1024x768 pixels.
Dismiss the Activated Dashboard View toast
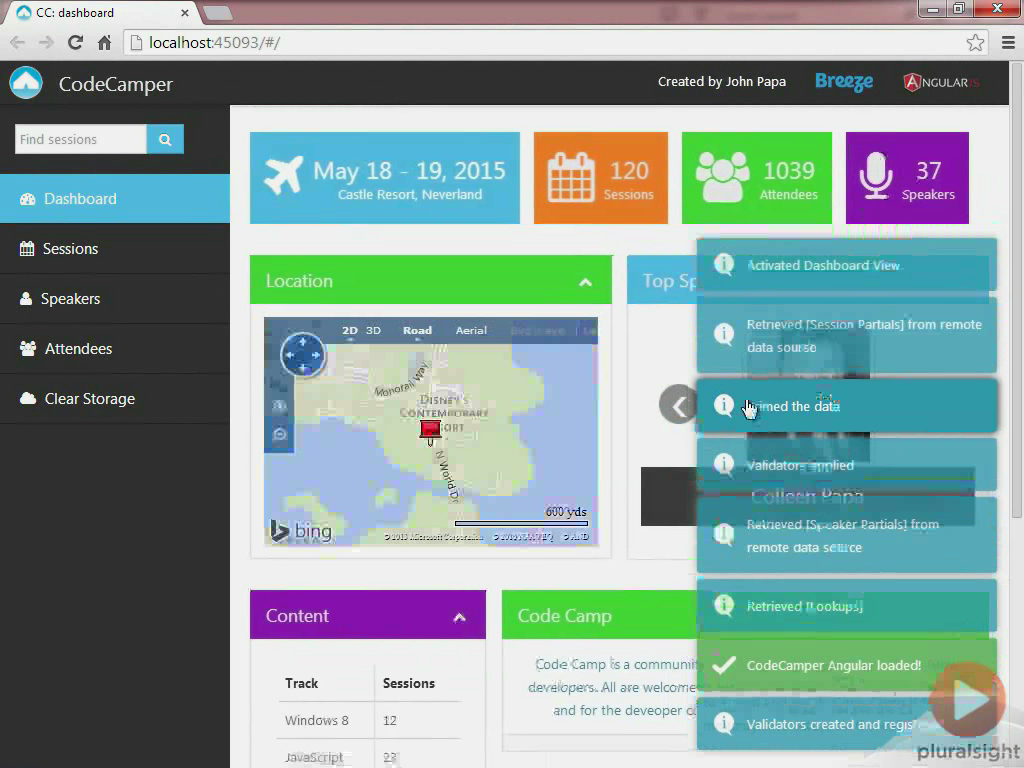click(x=846, y=265)
